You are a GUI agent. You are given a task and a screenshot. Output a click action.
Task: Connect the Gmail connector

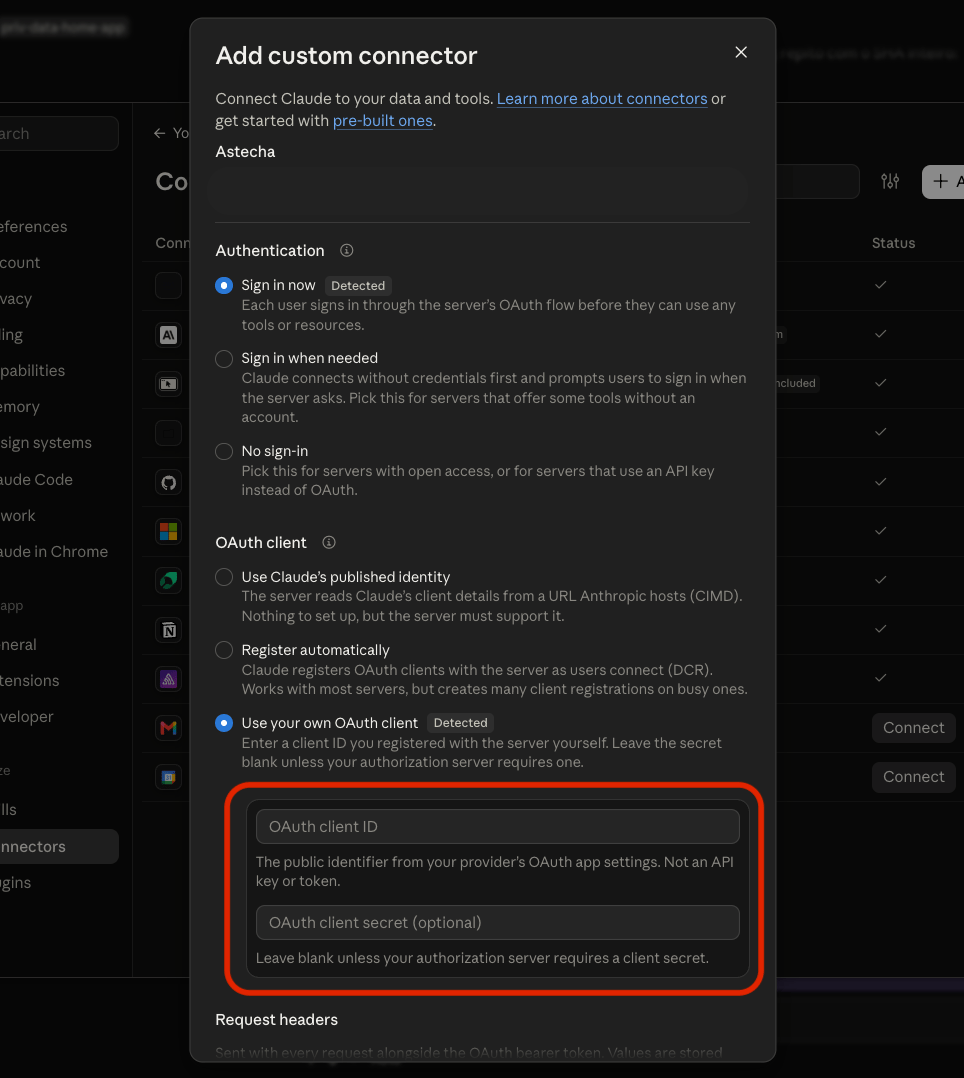[913, 728]
